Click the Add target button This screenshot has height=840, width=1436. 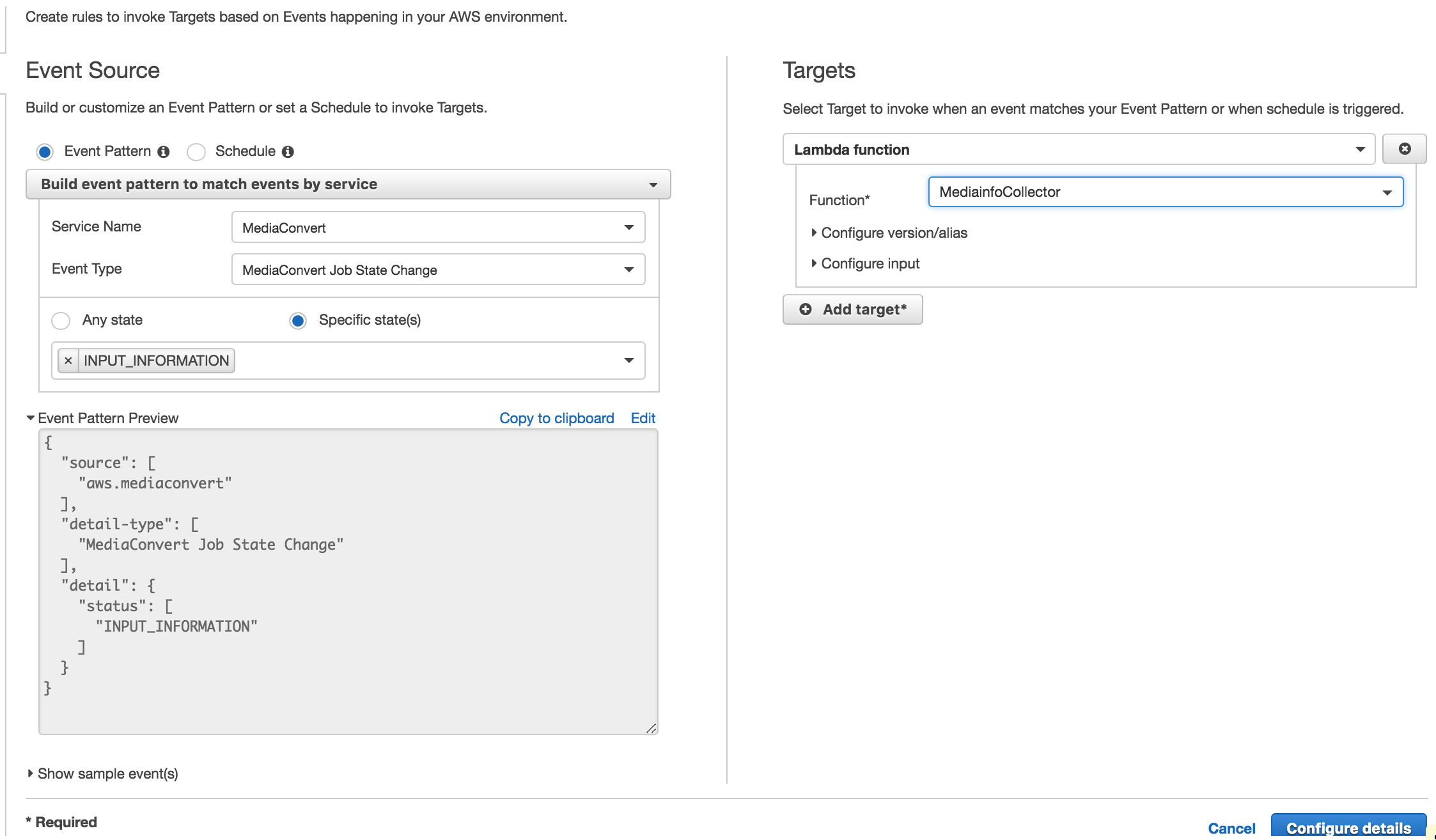point(852,309)
